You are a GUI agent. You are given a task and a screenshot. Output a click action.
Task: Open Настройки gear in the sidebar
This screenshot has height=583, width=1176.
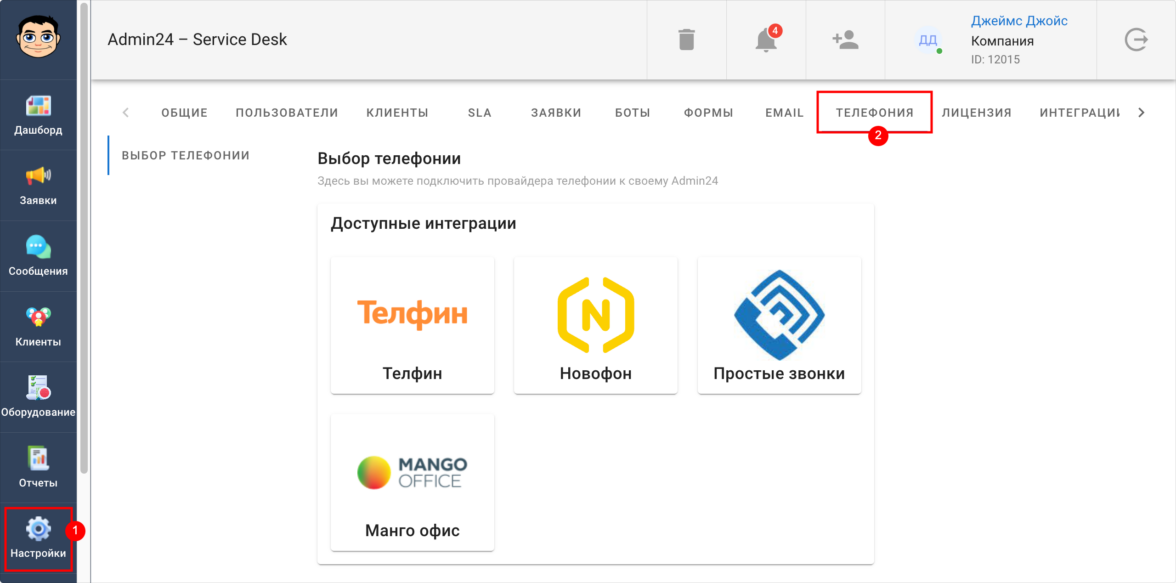click(x=38, y=539)
